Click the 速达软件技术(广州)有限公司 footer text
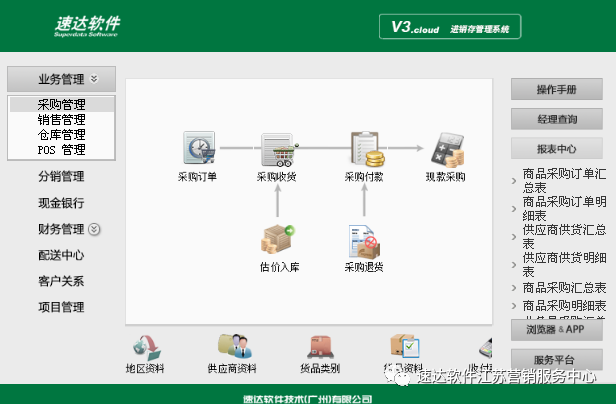This screenshot has height=404, width=616. coord(308,399)
